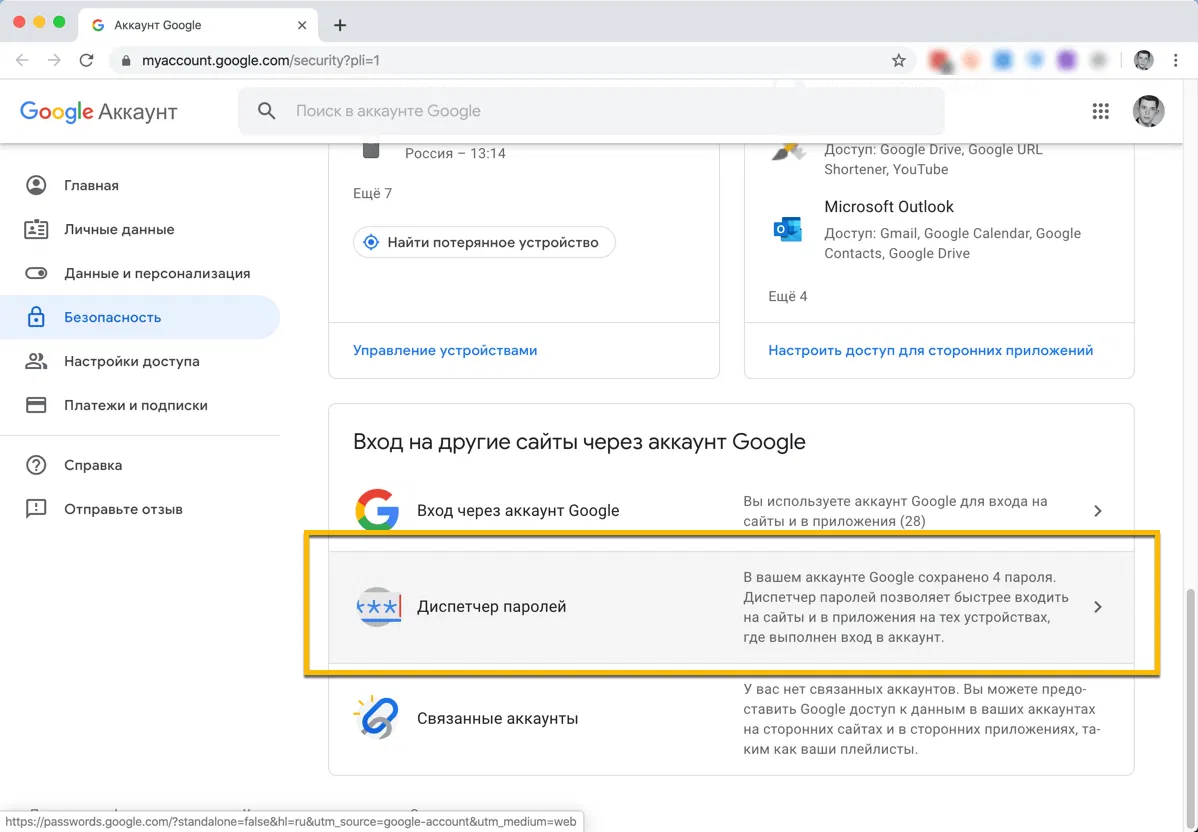This screenshot has width=1198, height=832.
Task: Open 'Главная' in the sidebar
Action: pos(91,185)
